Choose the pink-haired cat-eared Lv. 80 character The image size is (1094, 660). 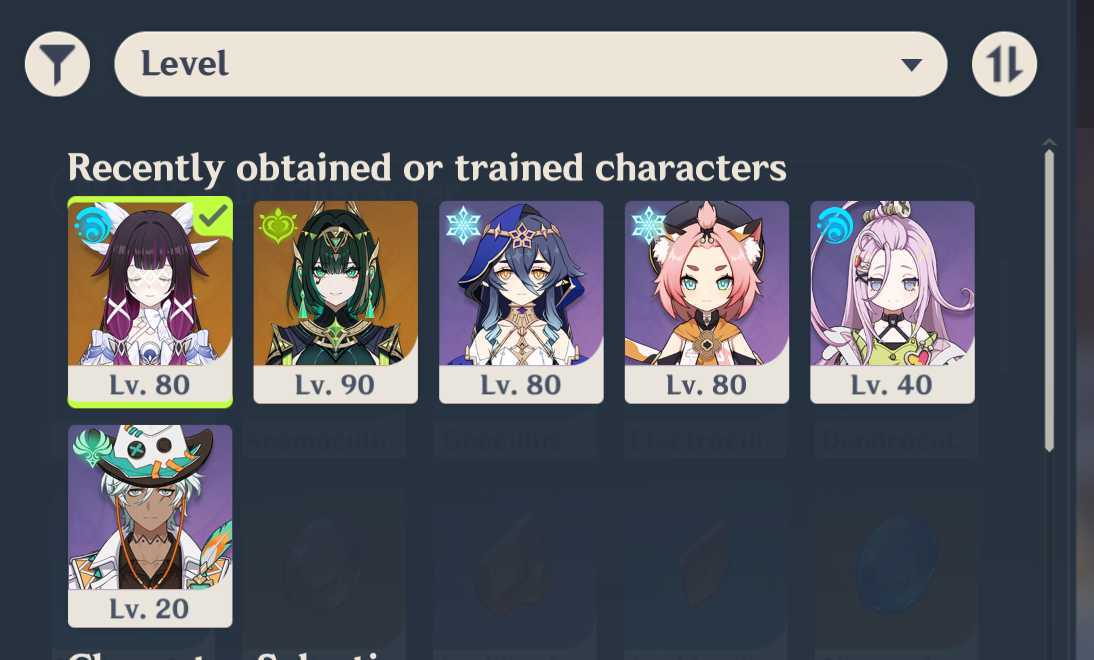coord(707,302)
